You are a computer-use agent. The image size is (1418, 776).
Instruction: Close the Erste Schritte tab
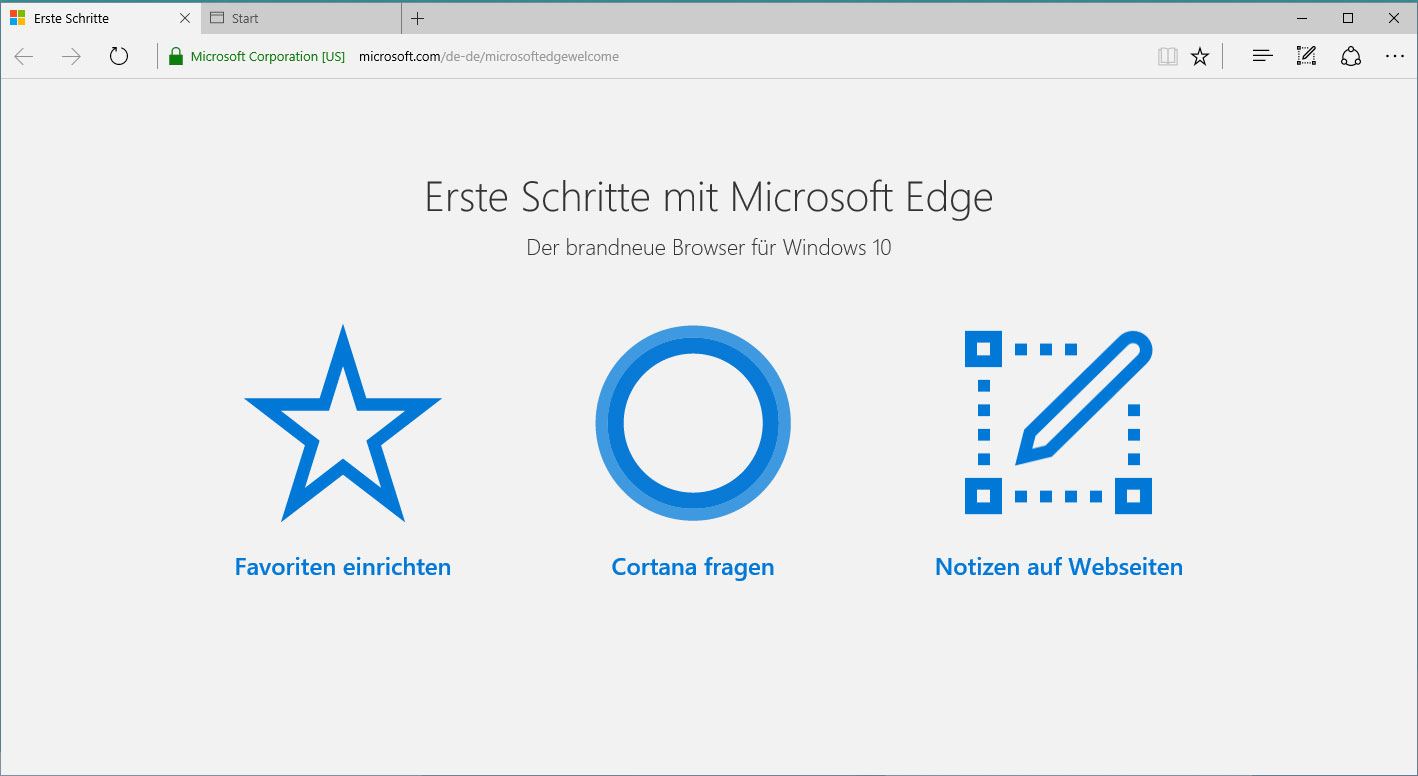pyautogui.click(x=184, y=18)
